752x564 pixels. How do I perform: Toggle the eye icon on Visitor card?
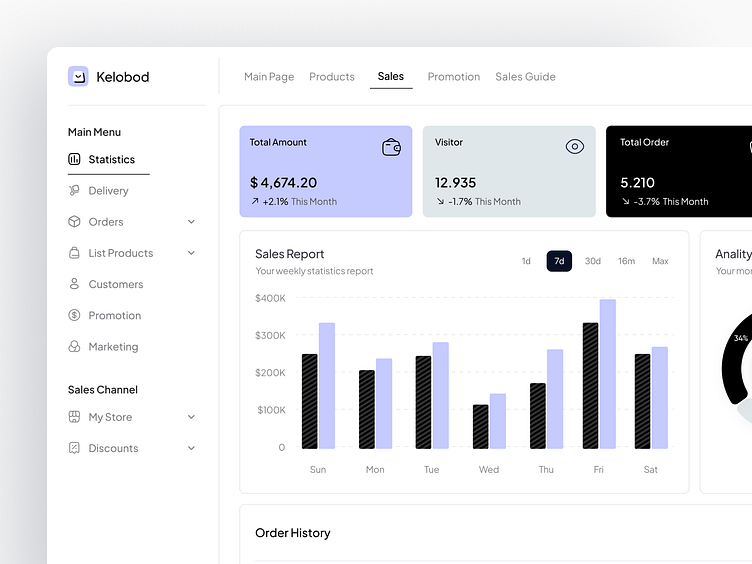coord(574,147)
